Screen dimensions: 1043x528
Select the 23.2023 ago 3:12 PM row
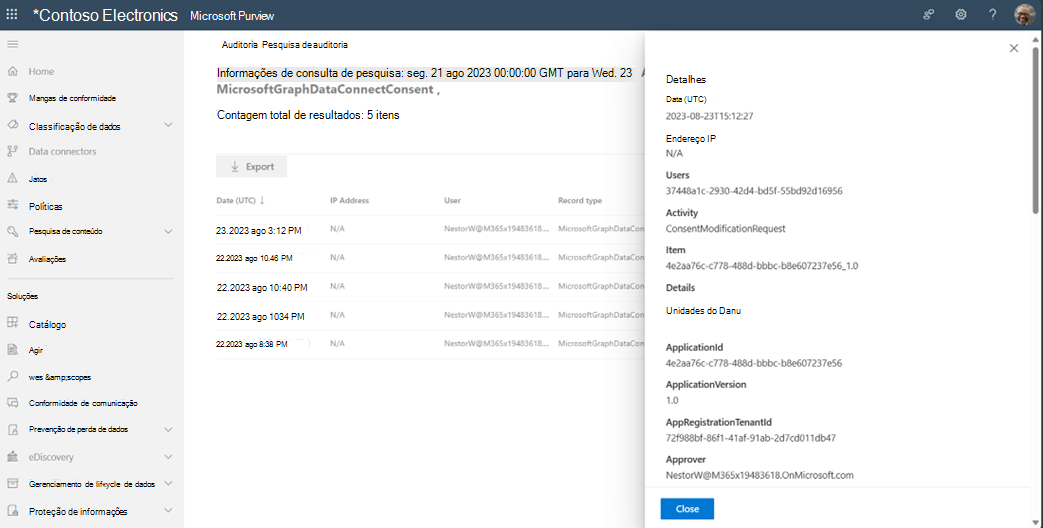tap(430, 229)
